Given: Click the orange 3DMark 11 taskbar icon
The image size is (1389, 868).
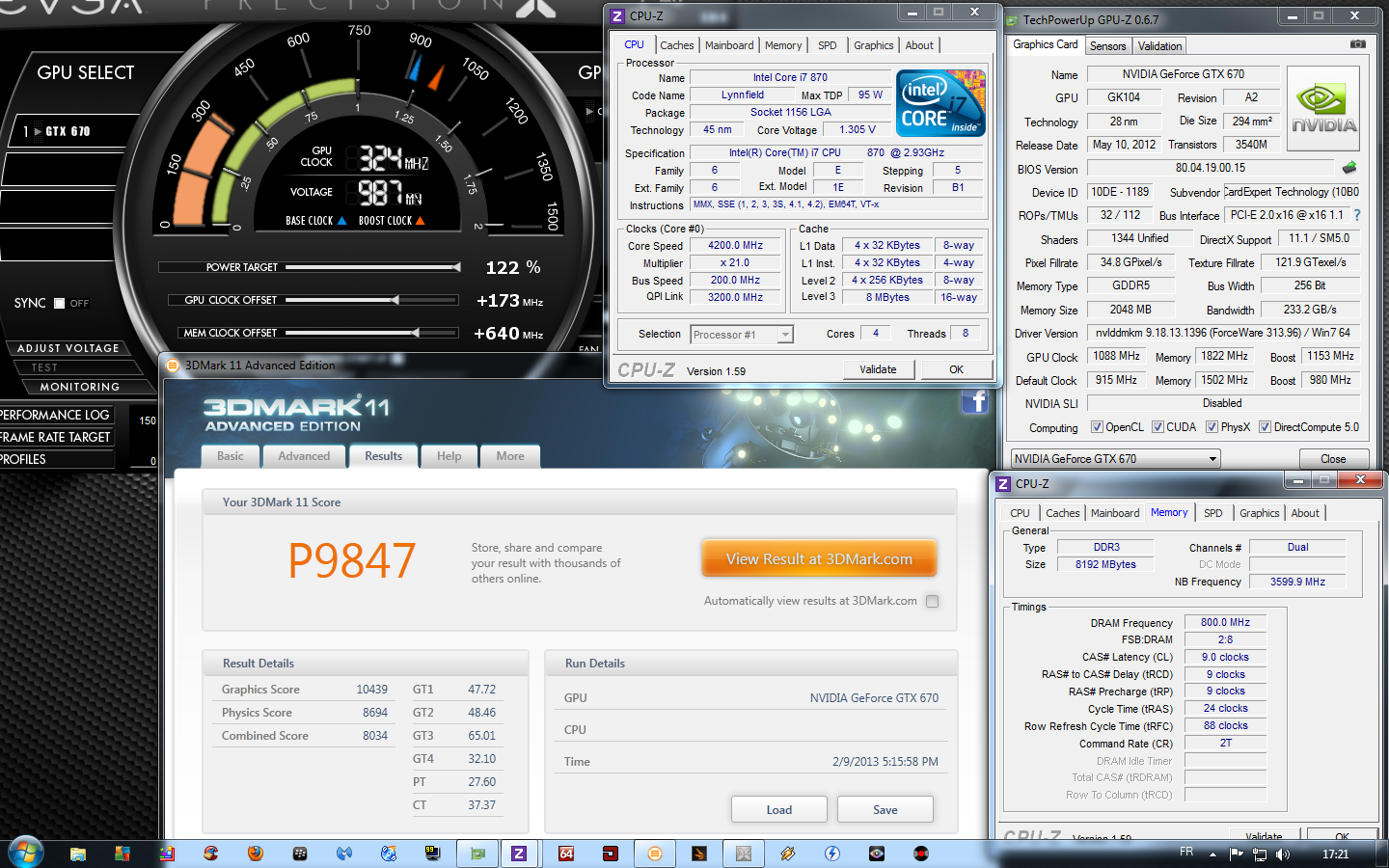Looking at the screenshot, I should pyautogui.click(x=655, y=854).
